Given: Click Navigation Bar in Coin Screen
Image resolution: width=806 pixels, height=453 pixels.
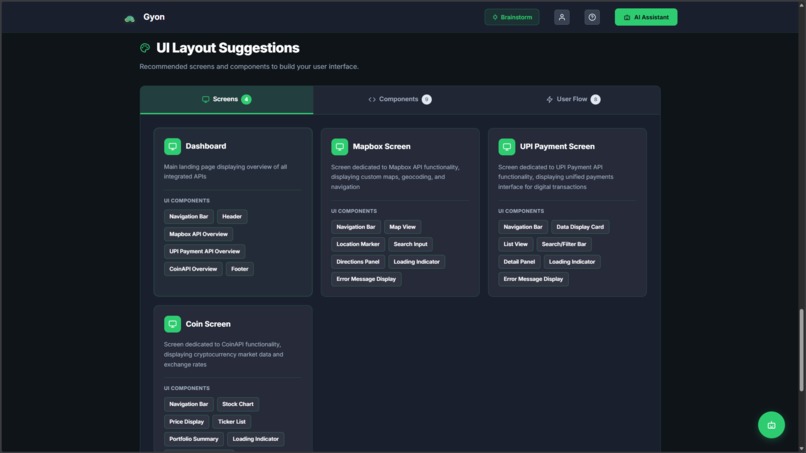Looking at the screenshot, I should click(x=189, y=404).
